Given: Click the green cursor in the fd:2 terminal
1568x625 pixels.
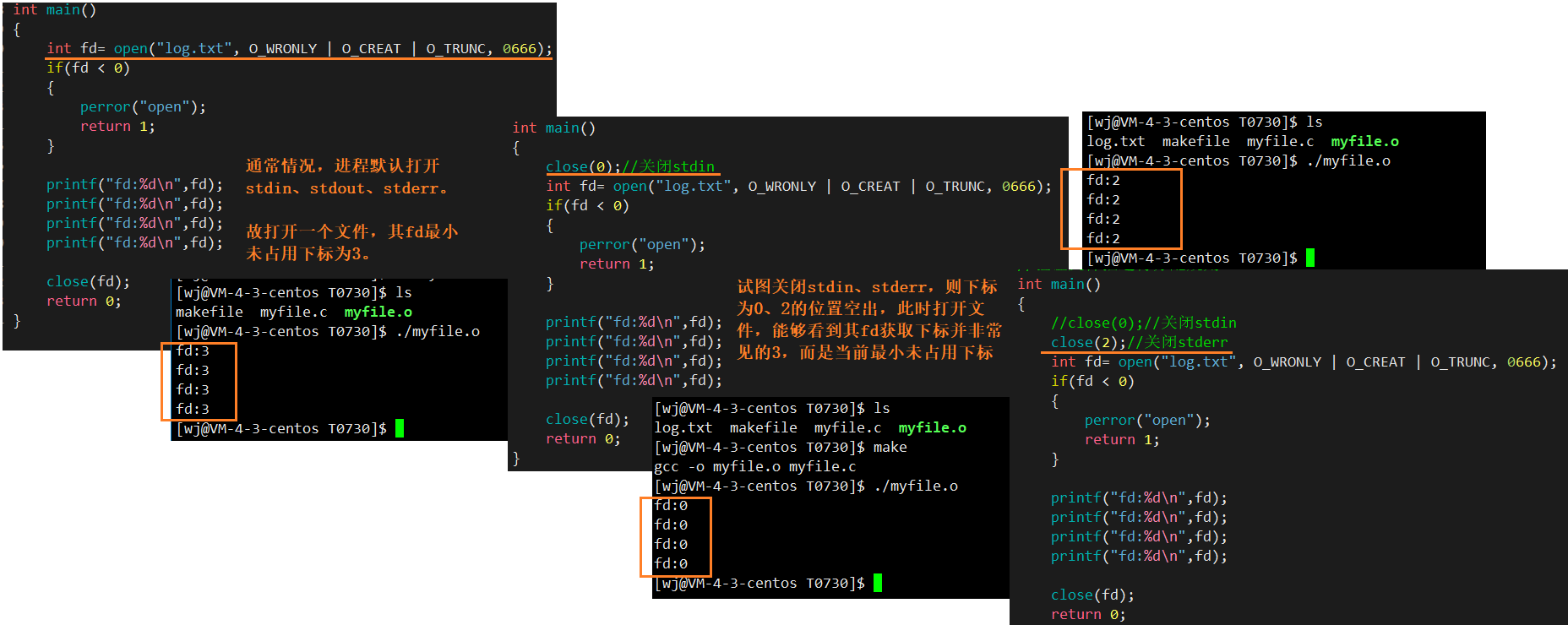Looking at the screenshot, I should tap(1310, 258).
